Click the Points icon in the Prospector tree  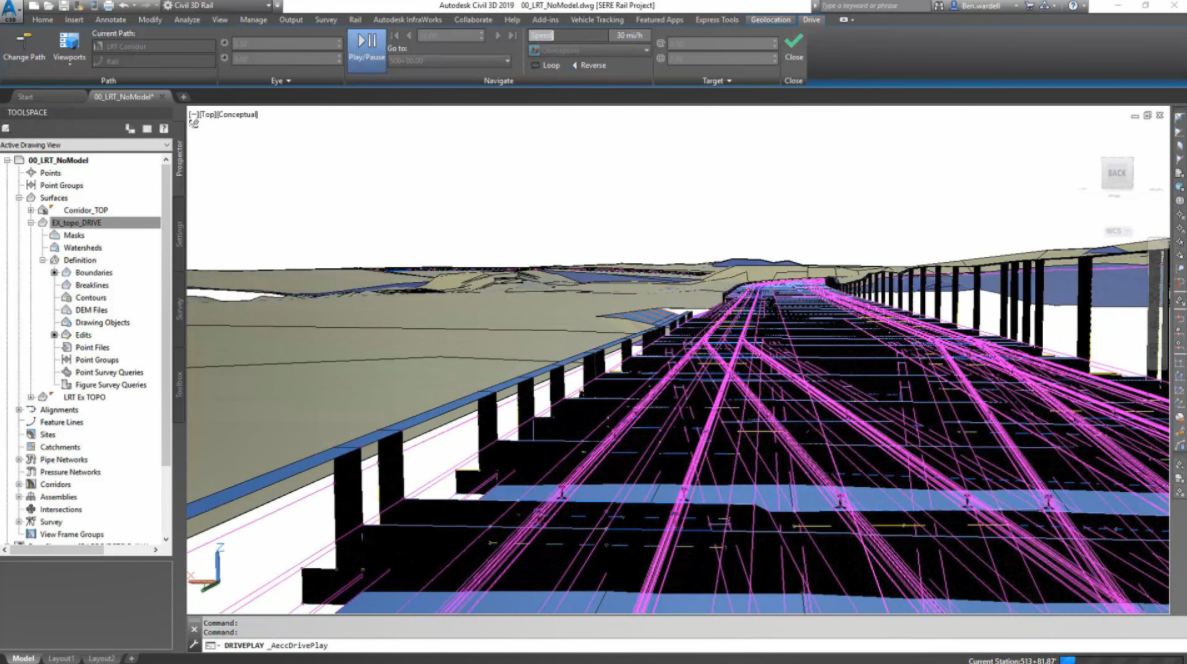[x=31, y=173]
